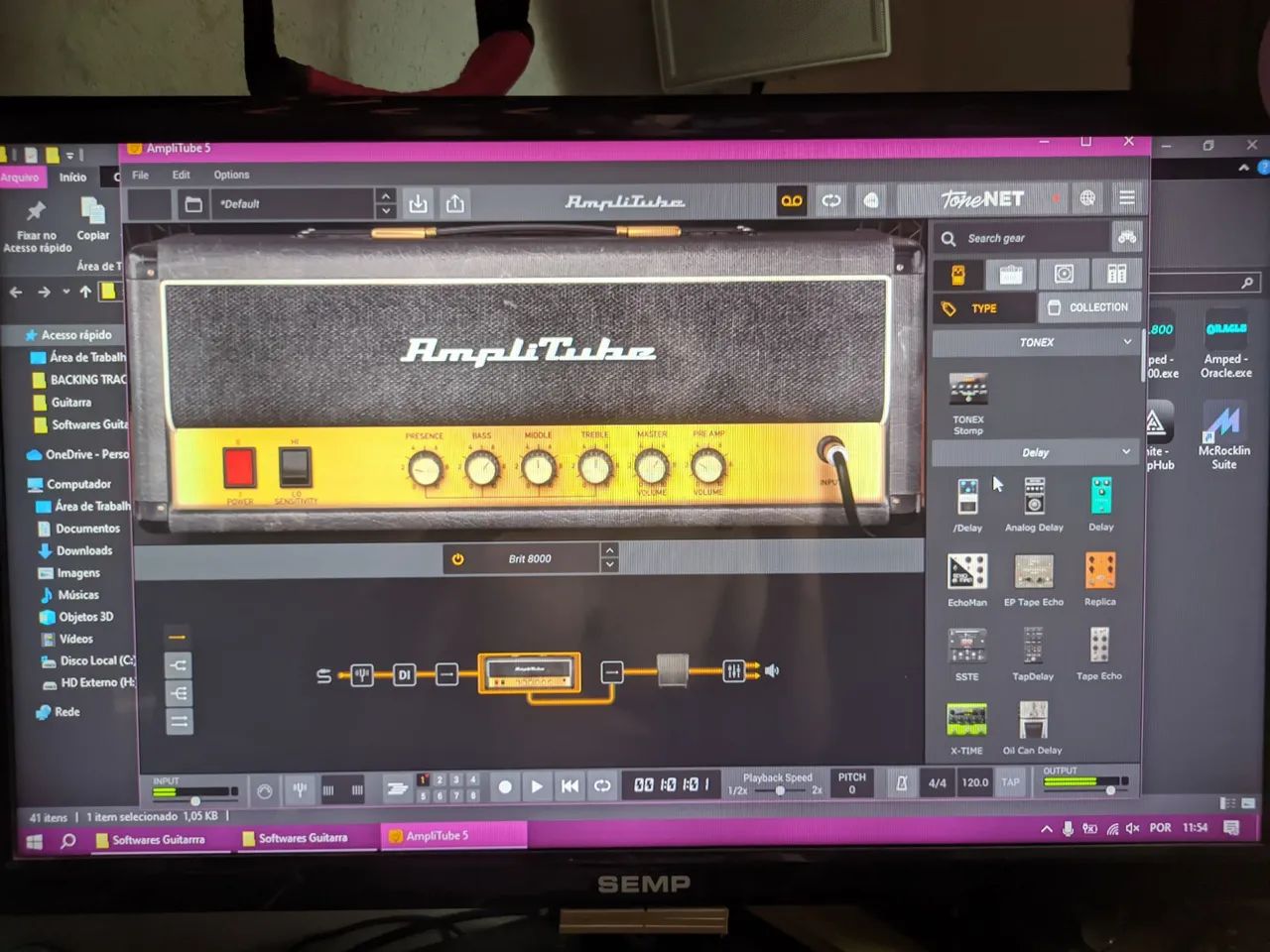
Task: Open the looper tape icon
Action: (x=792, y=200)
